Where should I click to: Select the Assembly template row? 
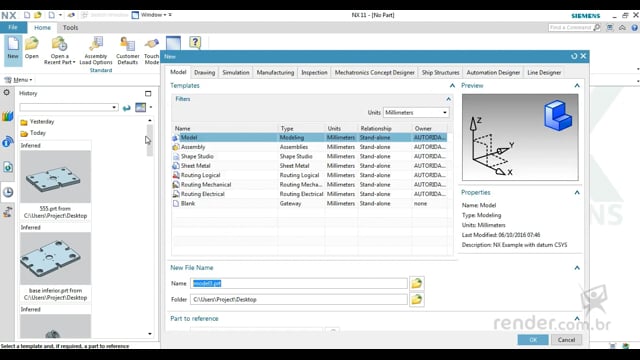[309, 147]
